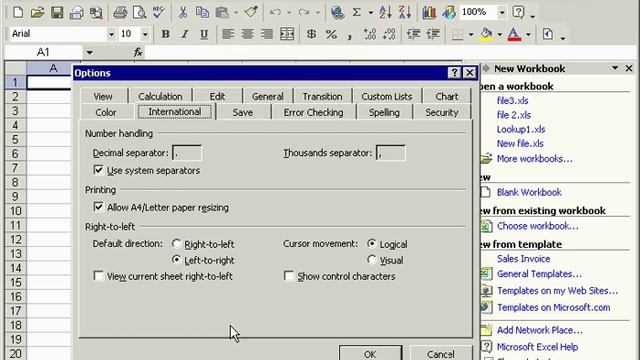The image size is (640, 360).
Task: Open the Name Box dropdown arrow
Action: coord(89,52)
